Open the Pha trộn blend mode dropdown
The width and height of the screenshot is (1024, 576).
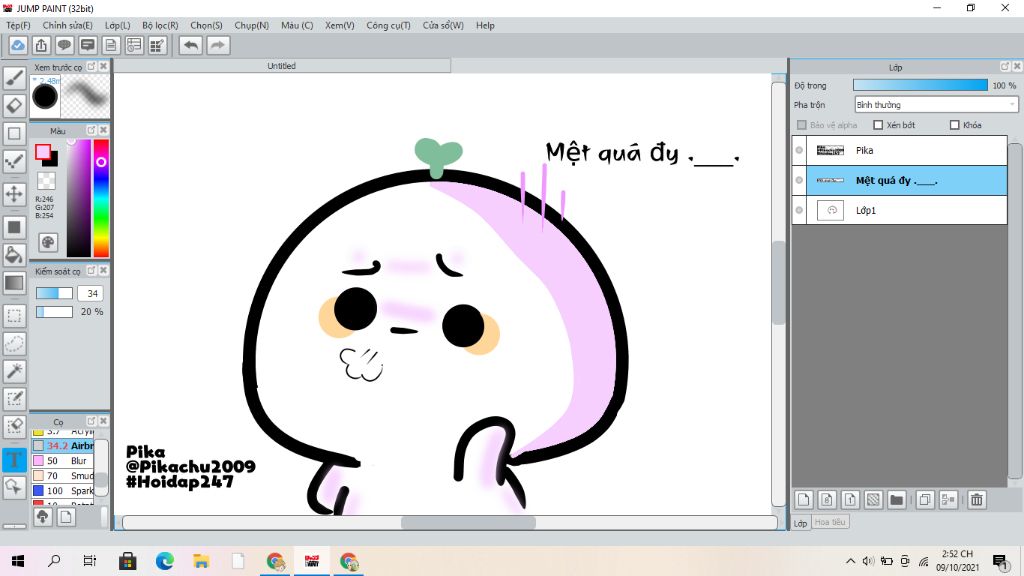coord(936,104)
